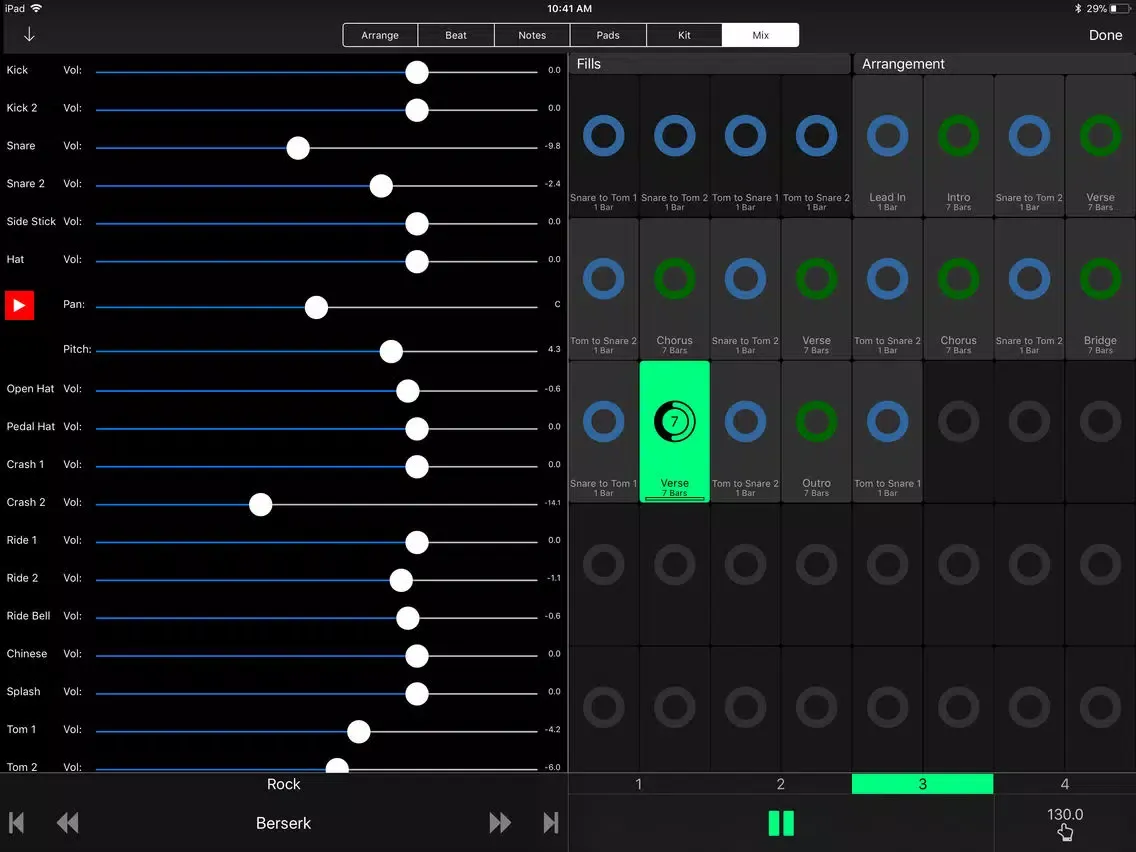Click the Hat Pan slider knob

316,307
